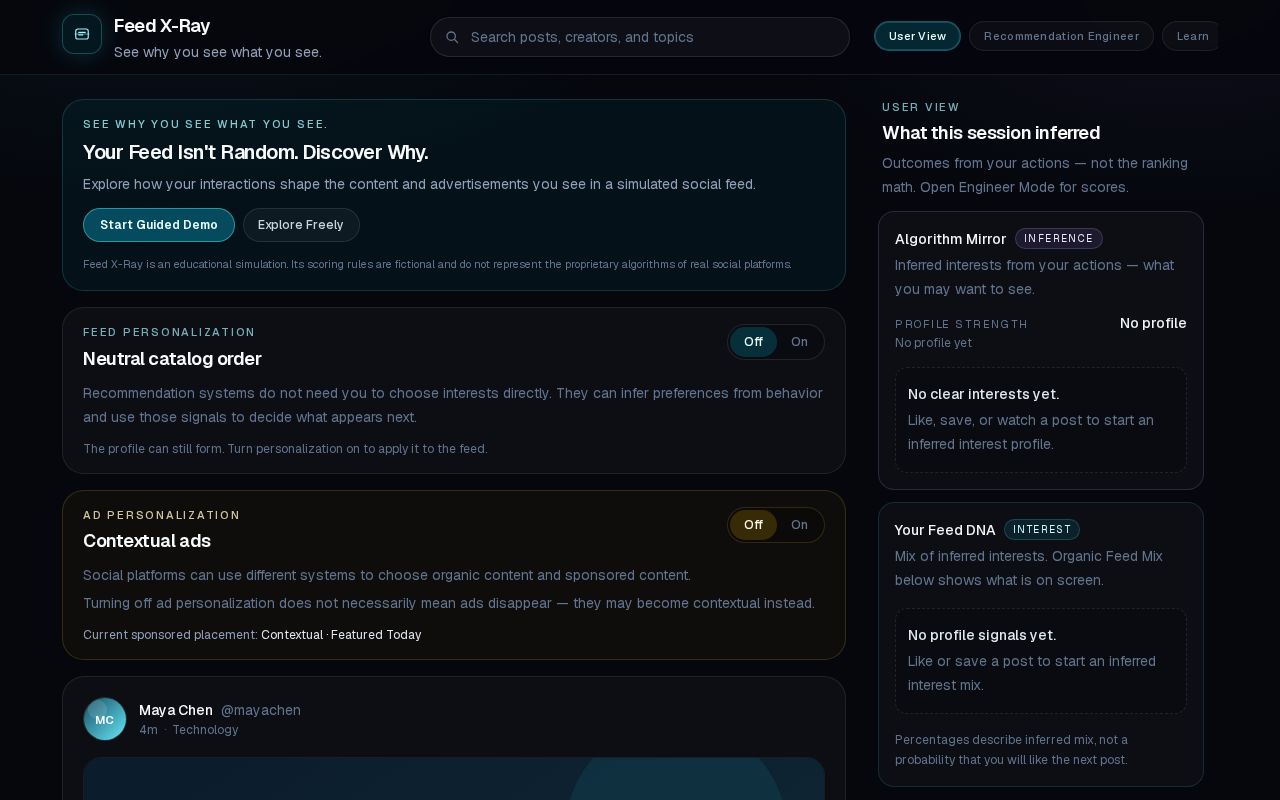Click the search magnifier icon
The image size is (1280, 800).
(452, 37)
